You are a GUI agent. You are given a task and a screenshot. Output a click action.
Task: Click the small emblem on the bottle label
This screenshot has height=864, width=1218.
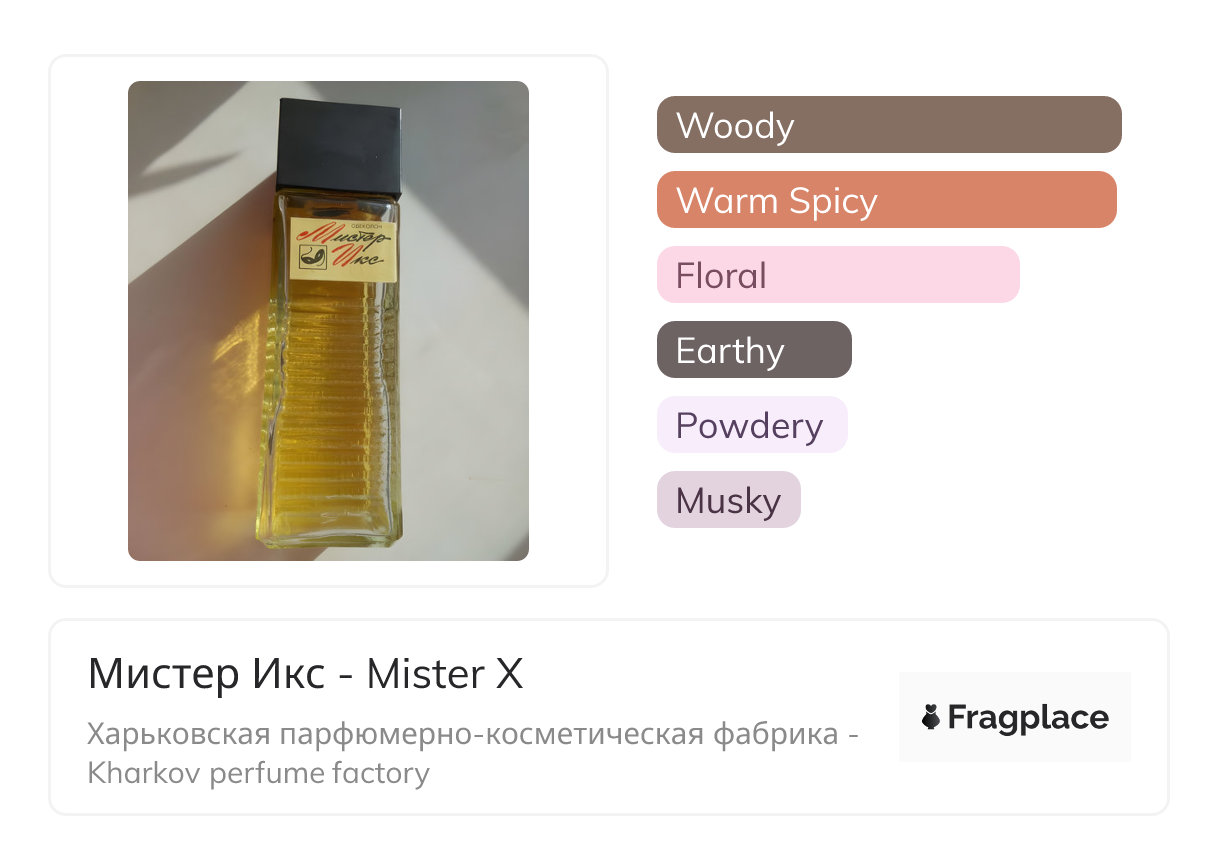point(311,258)
